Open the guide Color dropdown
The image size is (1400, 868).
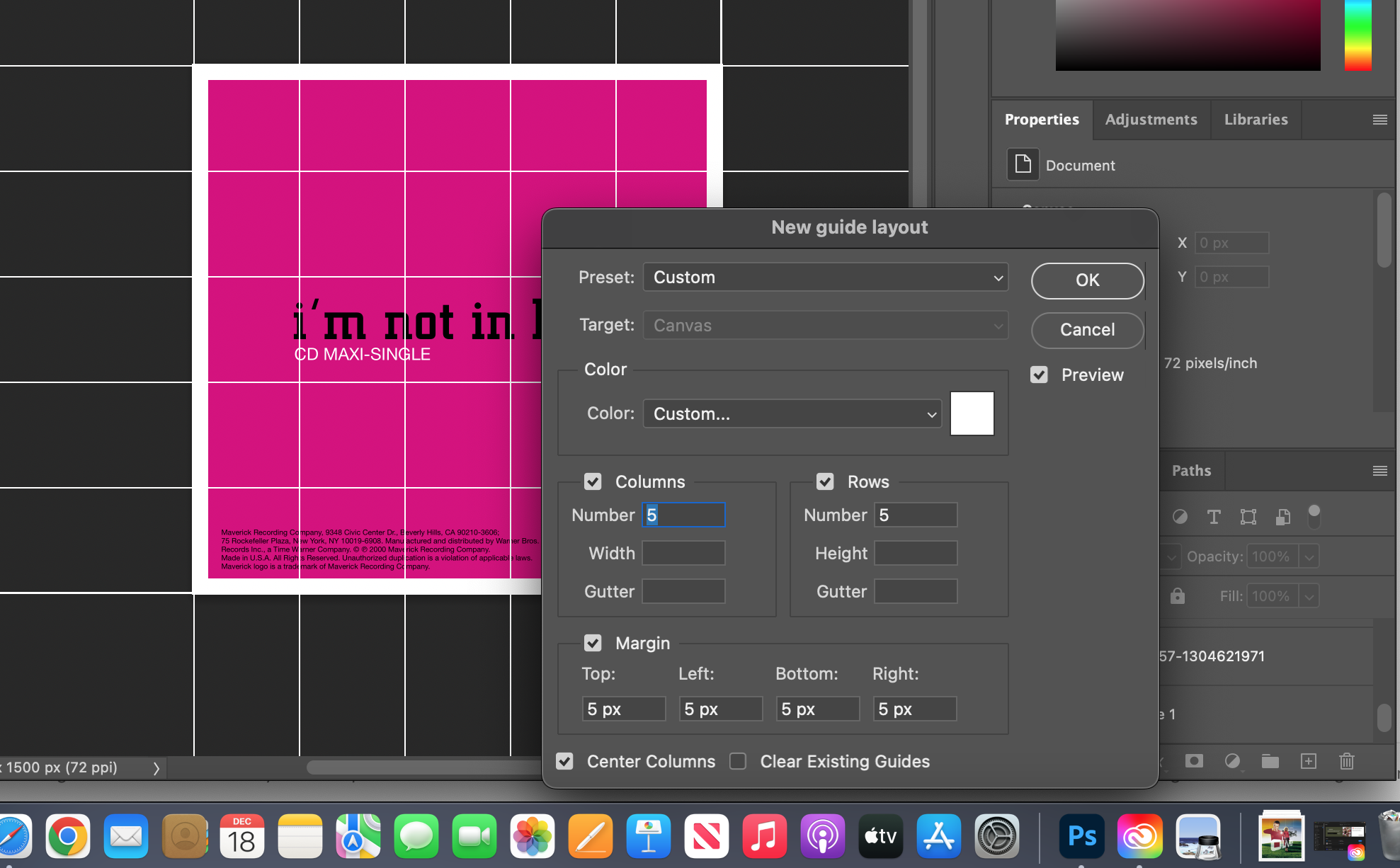point(792,413)
